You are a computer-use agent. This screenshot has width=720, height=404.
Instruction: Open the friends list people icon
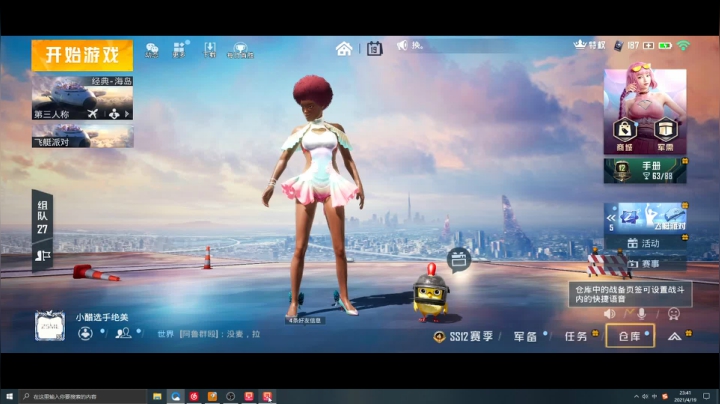(123, 333)
